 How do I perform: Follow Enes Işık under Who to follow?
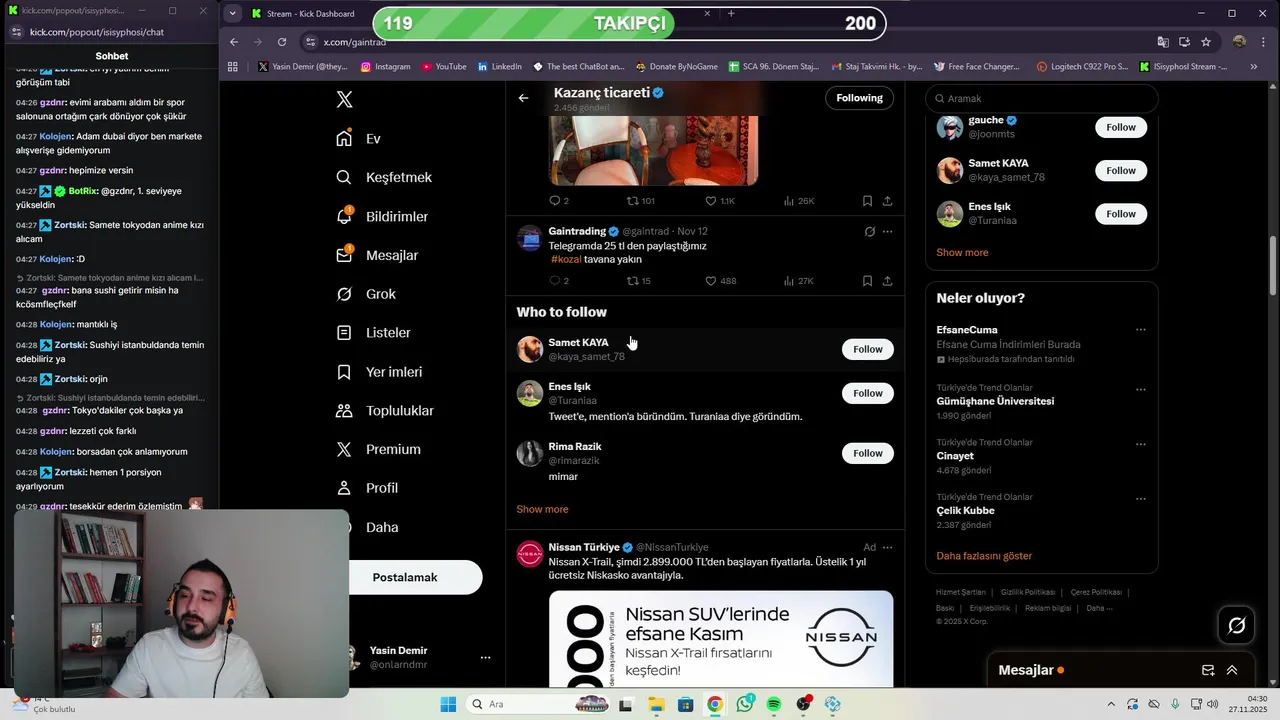[868, 393]
